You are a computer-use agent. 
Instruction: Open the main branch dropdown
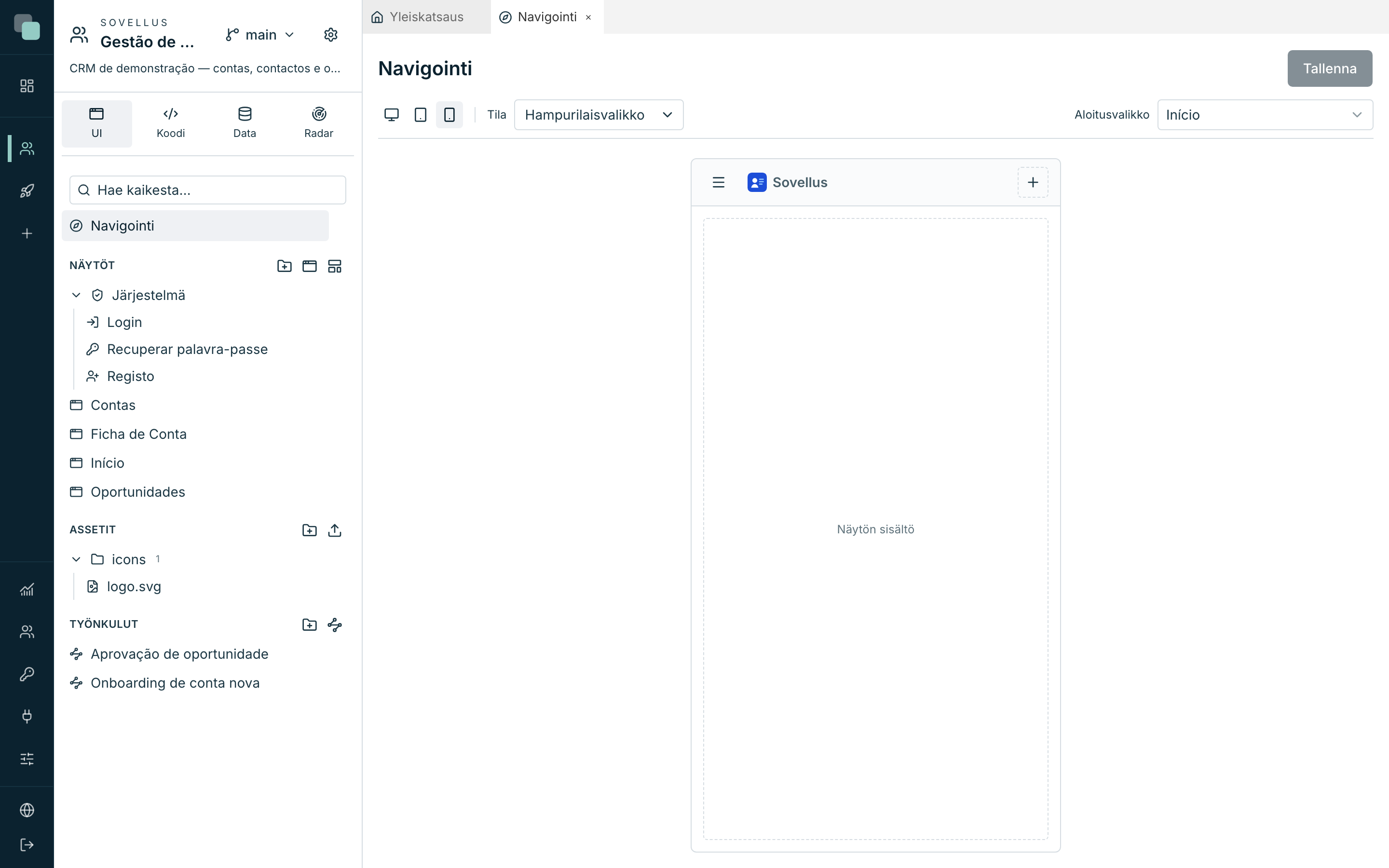tap(260, 35)
